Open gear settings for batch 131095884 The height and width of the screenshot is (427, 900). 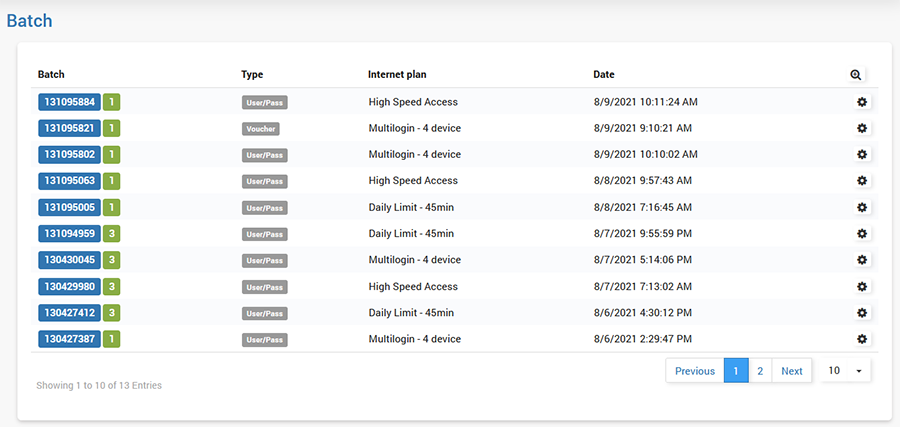[x=862, y=102]
